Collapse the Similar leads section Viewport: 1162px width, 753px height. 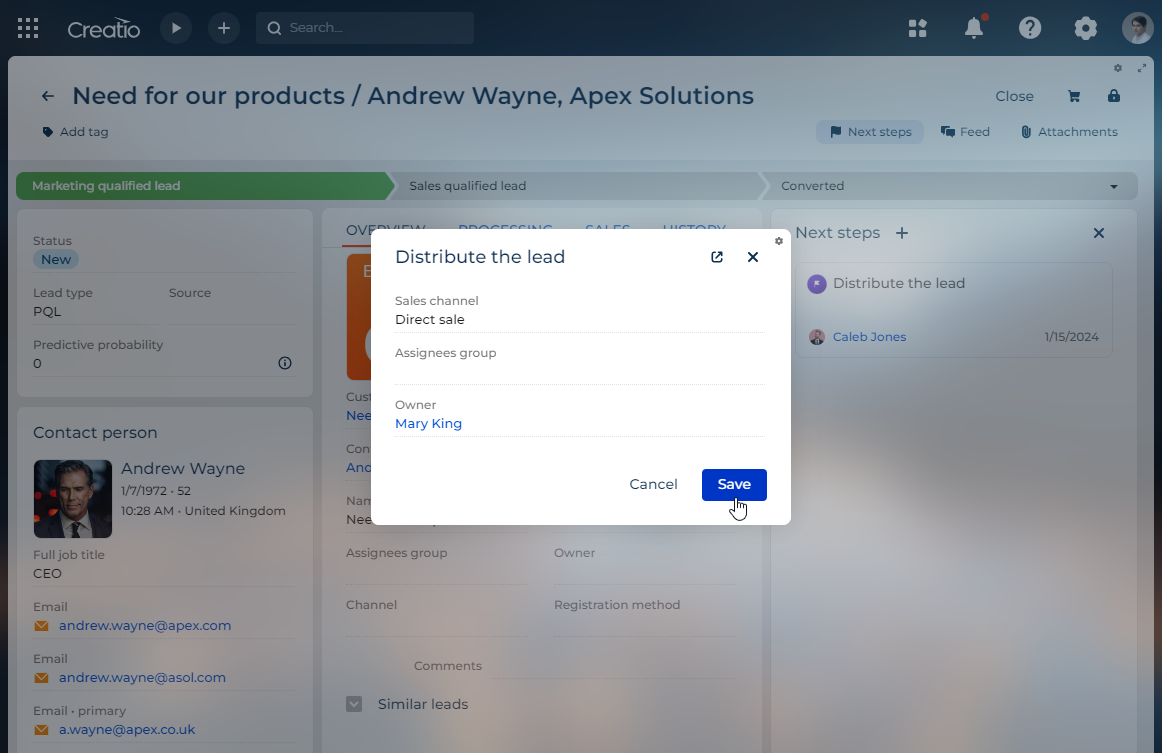[x=354, y=704]
